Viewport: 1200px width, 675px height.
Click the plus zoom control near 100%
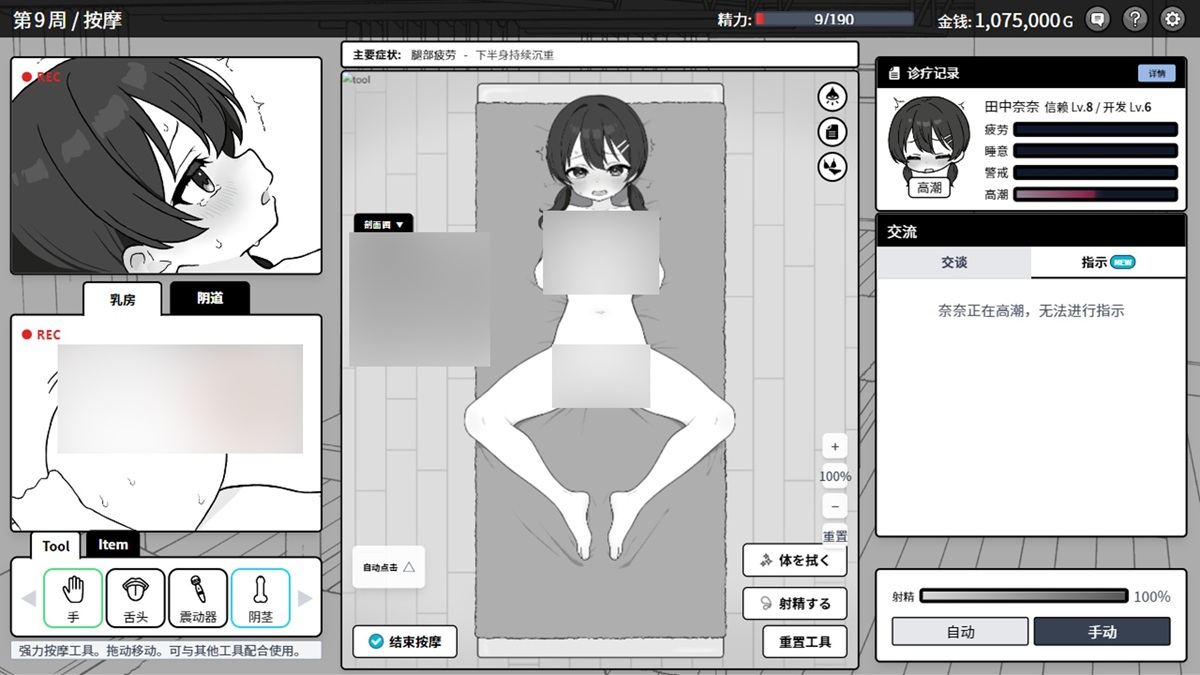pos(834,446)
